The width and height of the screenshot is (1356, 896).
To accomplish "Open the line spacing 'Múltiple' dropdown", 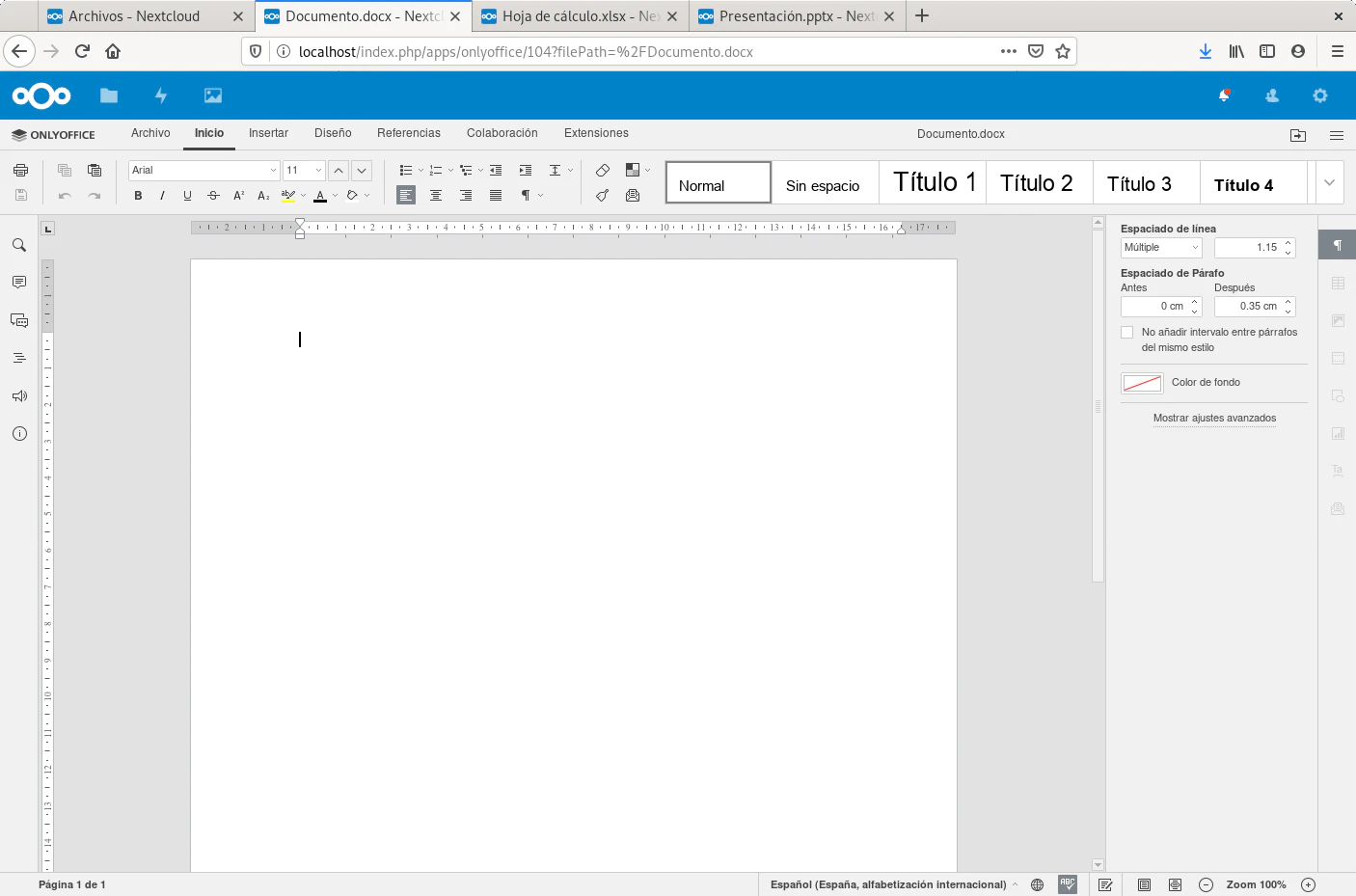I will tap(1161, 248).
